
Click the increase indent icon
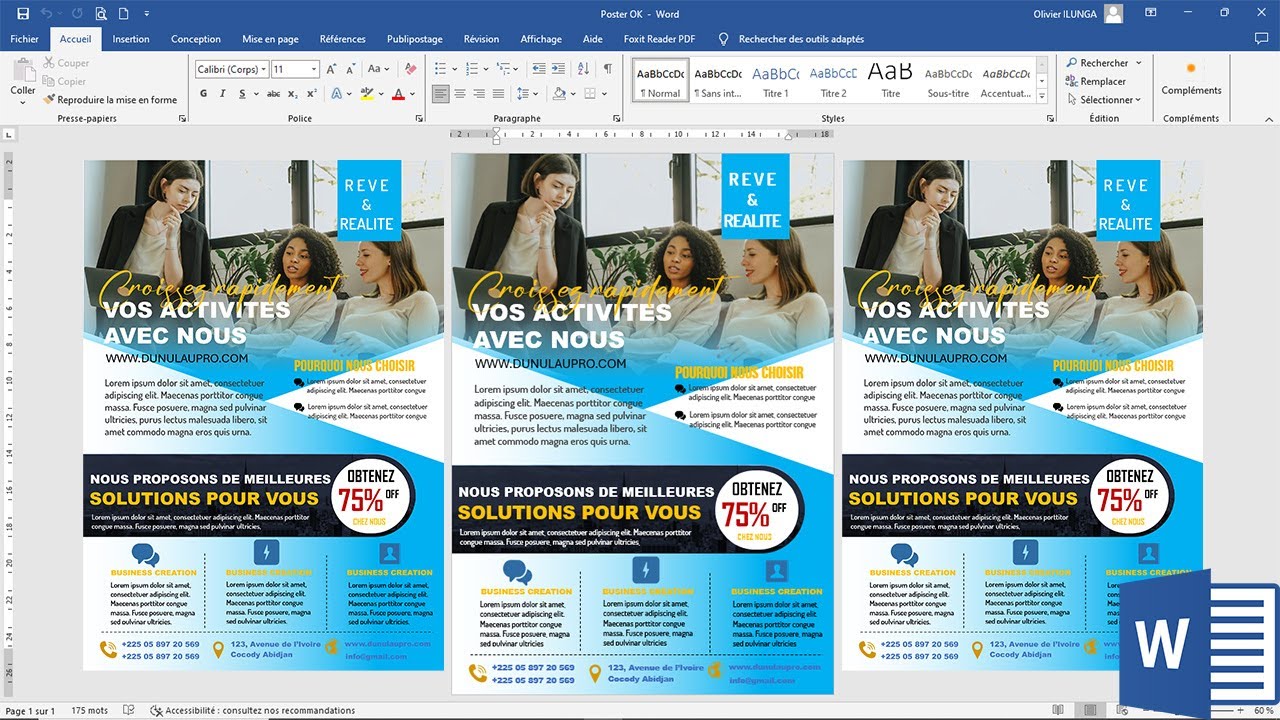tap(560, 69)
